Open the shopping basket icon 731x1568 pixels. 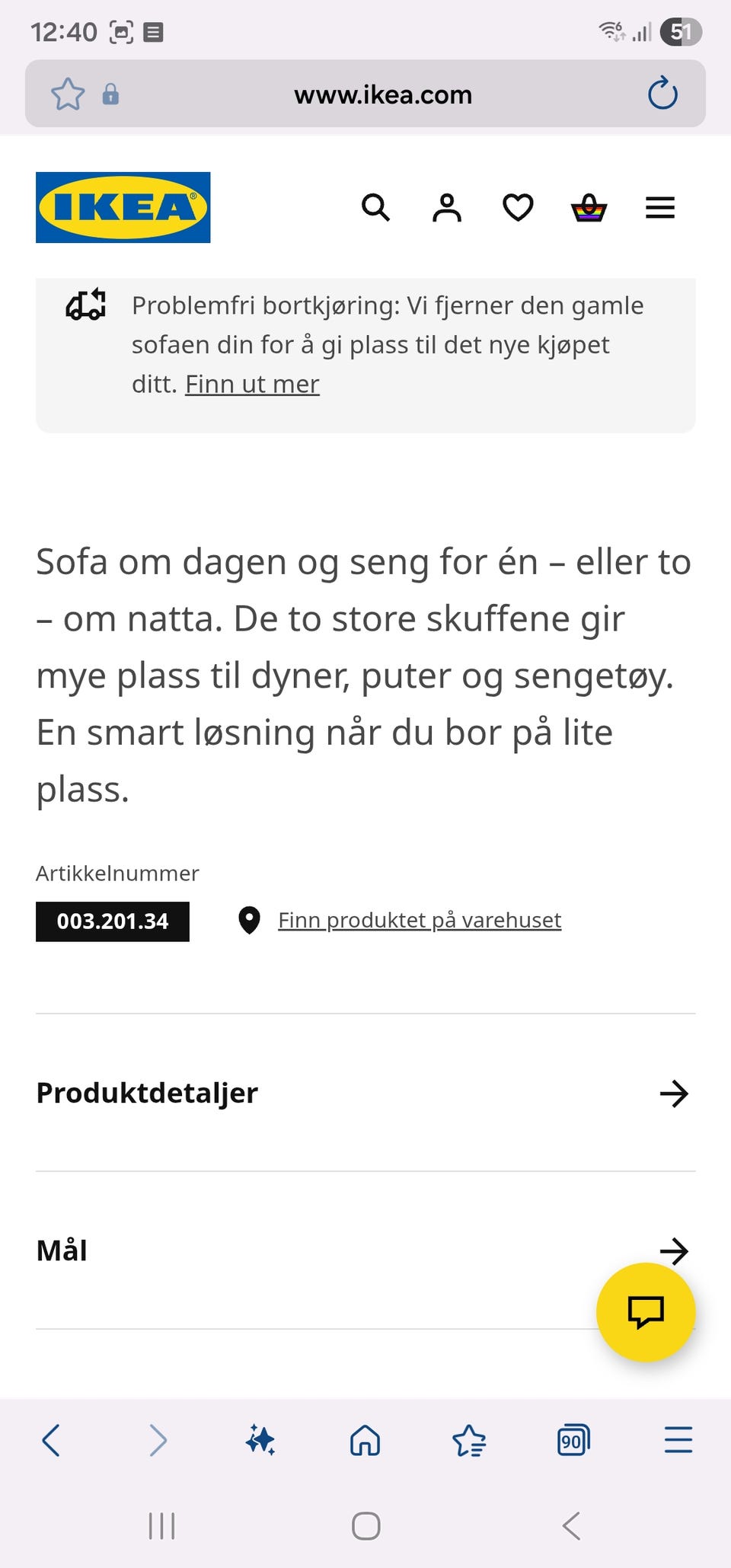pos(589,207)
